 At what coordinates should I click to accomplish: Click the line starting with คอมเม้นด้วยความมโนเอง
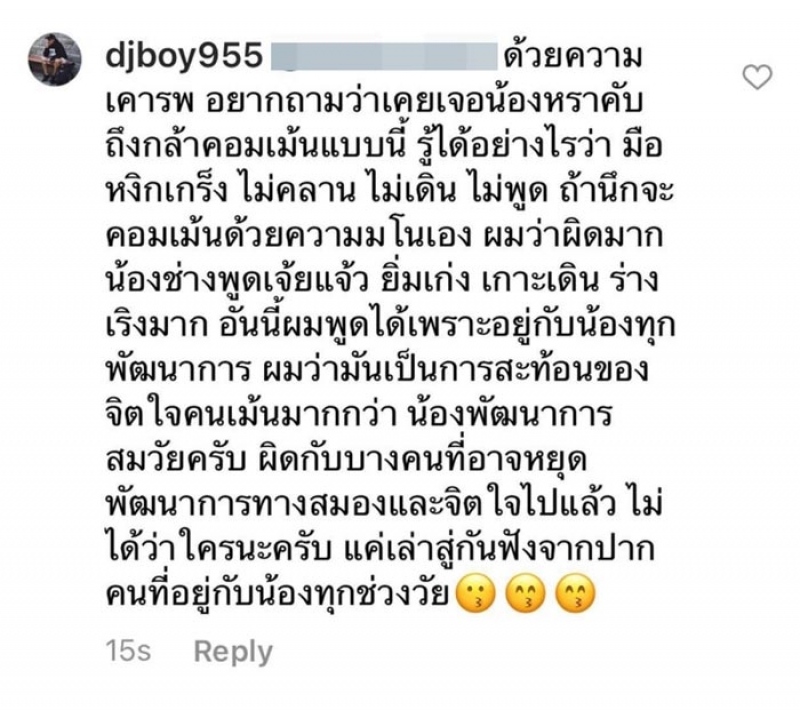[x=384, y=235]
